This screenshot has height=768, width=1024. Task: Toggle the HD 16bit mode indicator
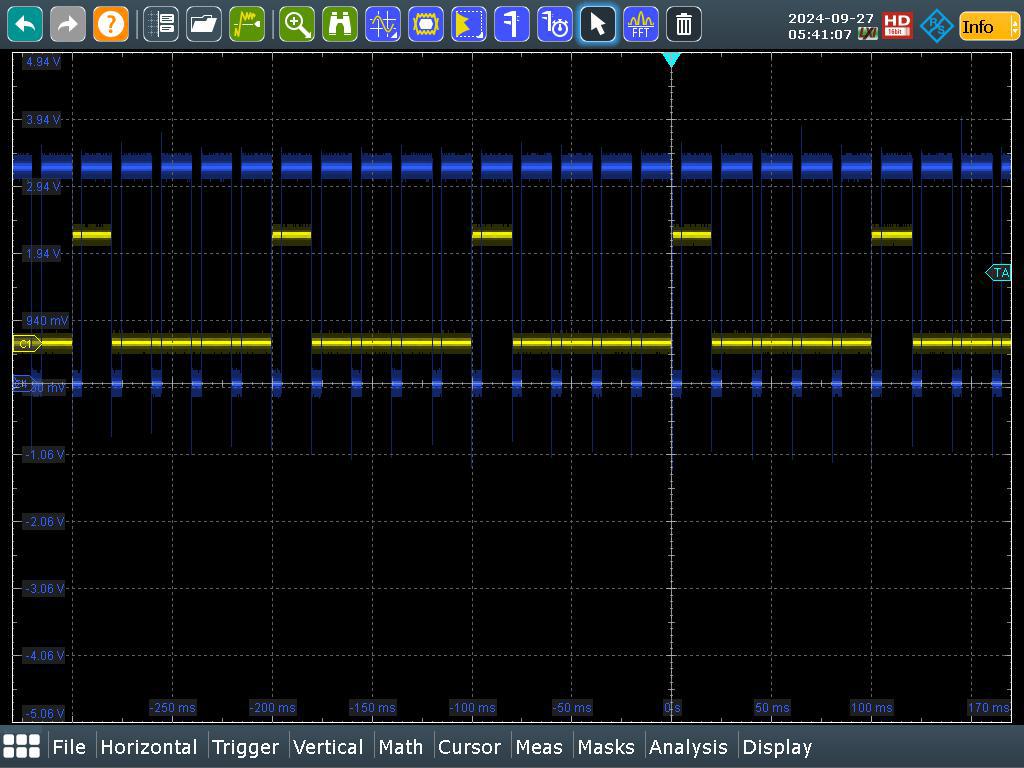pyautogui.click(x=897, y=26)
